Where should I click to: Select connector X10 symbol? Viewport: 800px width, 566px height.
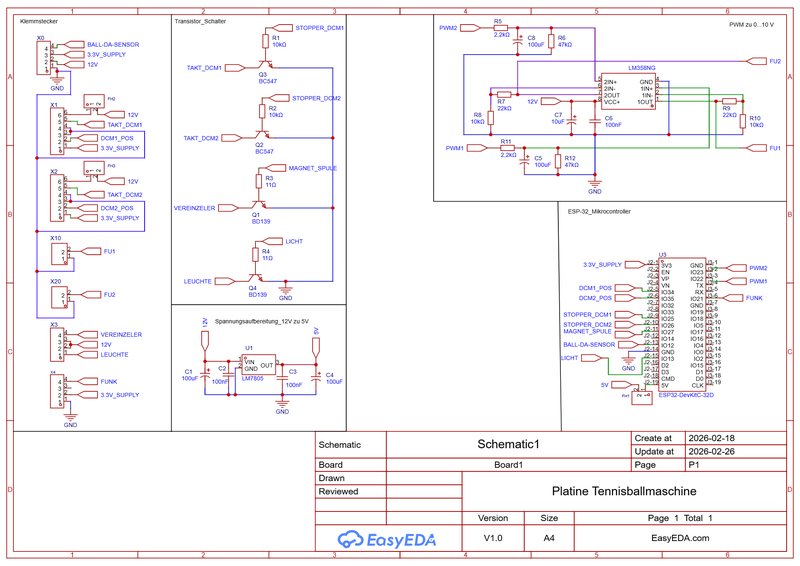tap(59, 254)
